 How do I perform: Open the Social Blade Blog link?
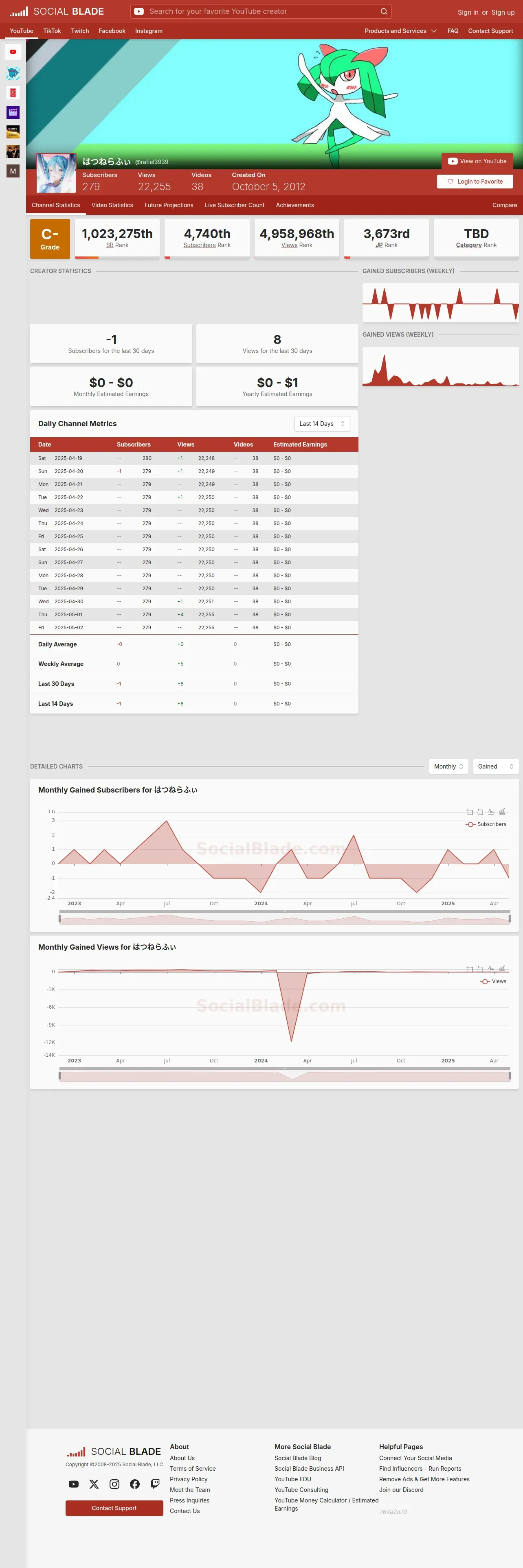(x=298, y=1458)
